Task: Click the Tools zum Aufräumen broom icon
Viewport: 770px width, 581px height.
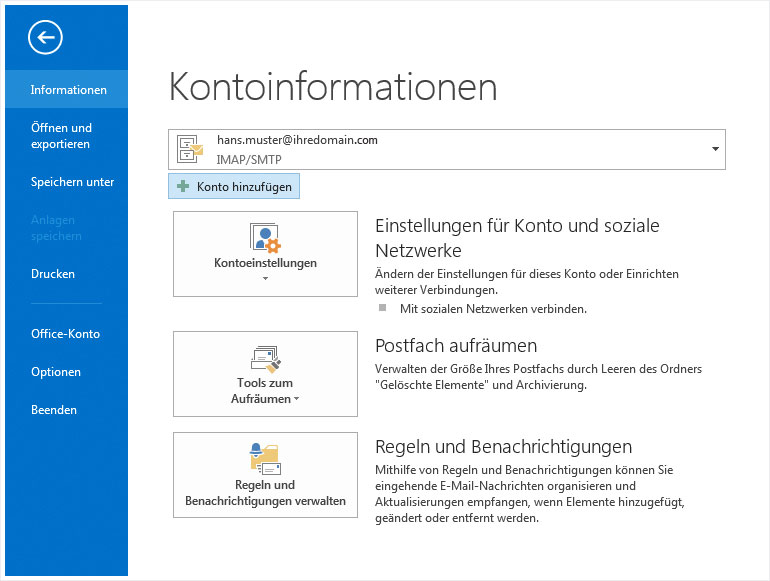Action: coord(265,359)
